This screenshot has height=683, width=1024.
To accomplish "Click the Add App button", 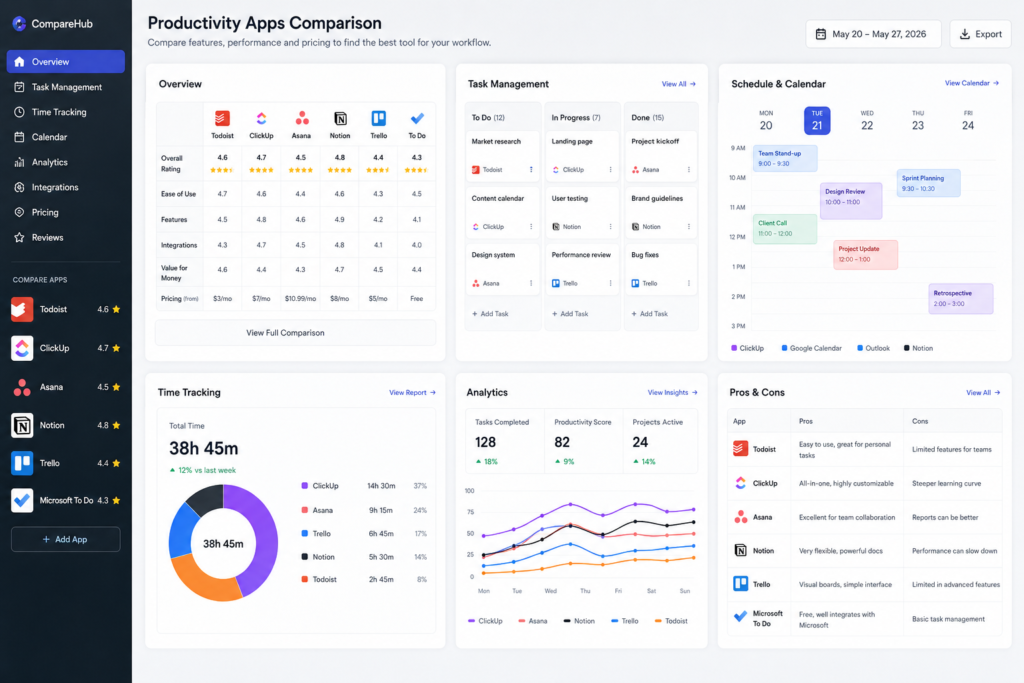I will click(x=65, y=539).
